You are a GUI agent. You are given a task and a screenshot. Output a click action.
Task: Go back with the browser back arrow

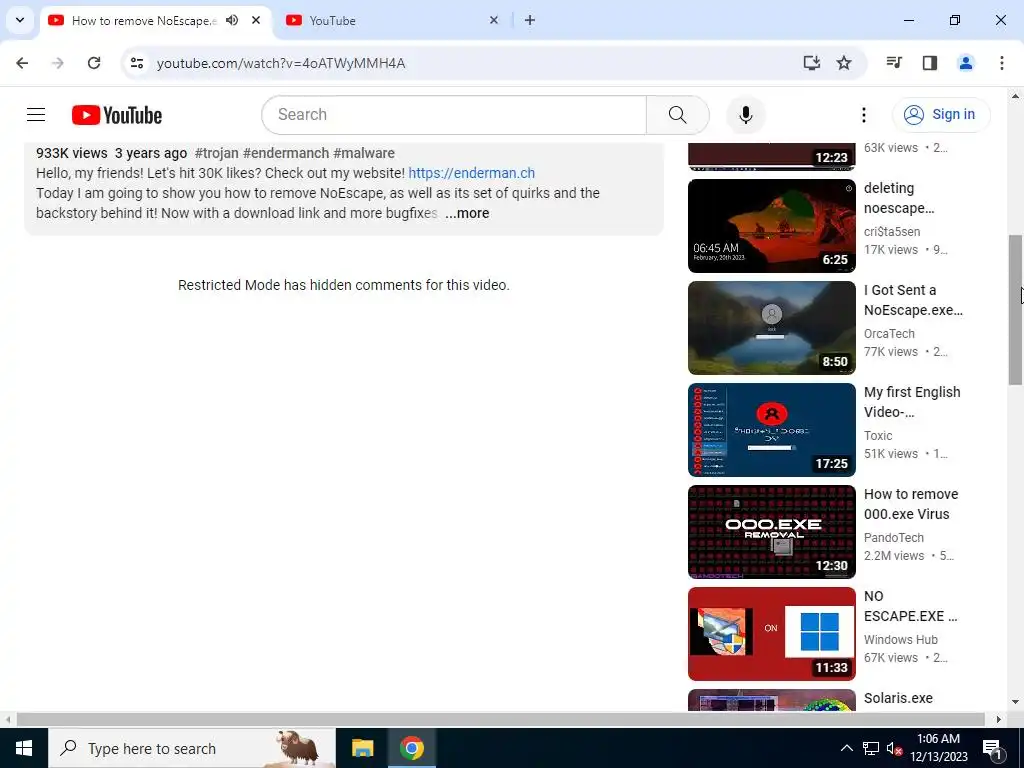point(22,63)
